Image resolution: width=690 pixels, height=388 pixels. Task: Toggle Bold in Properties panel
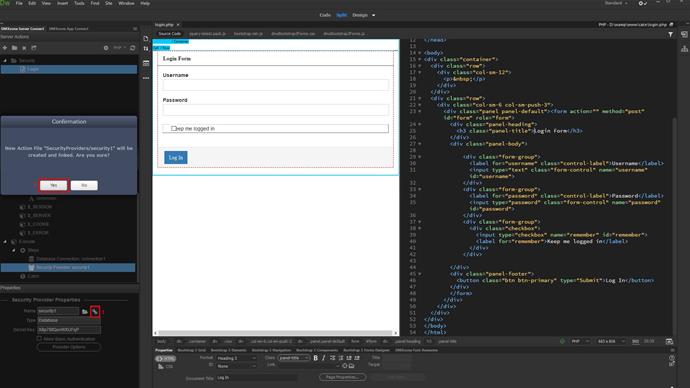tap(316, 358)
